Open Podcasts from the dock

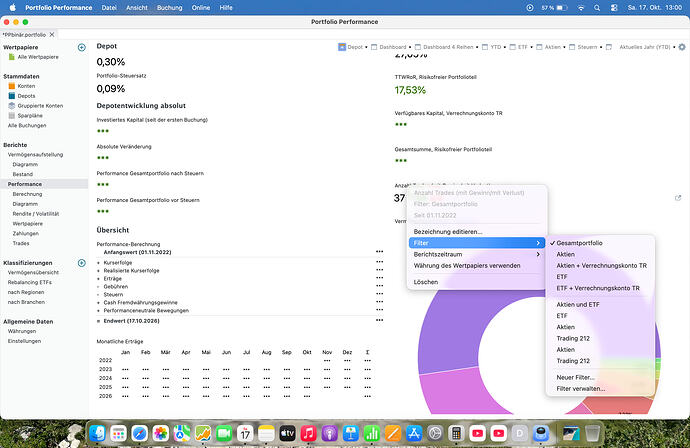pyautogui.click(x=330, y=434)
